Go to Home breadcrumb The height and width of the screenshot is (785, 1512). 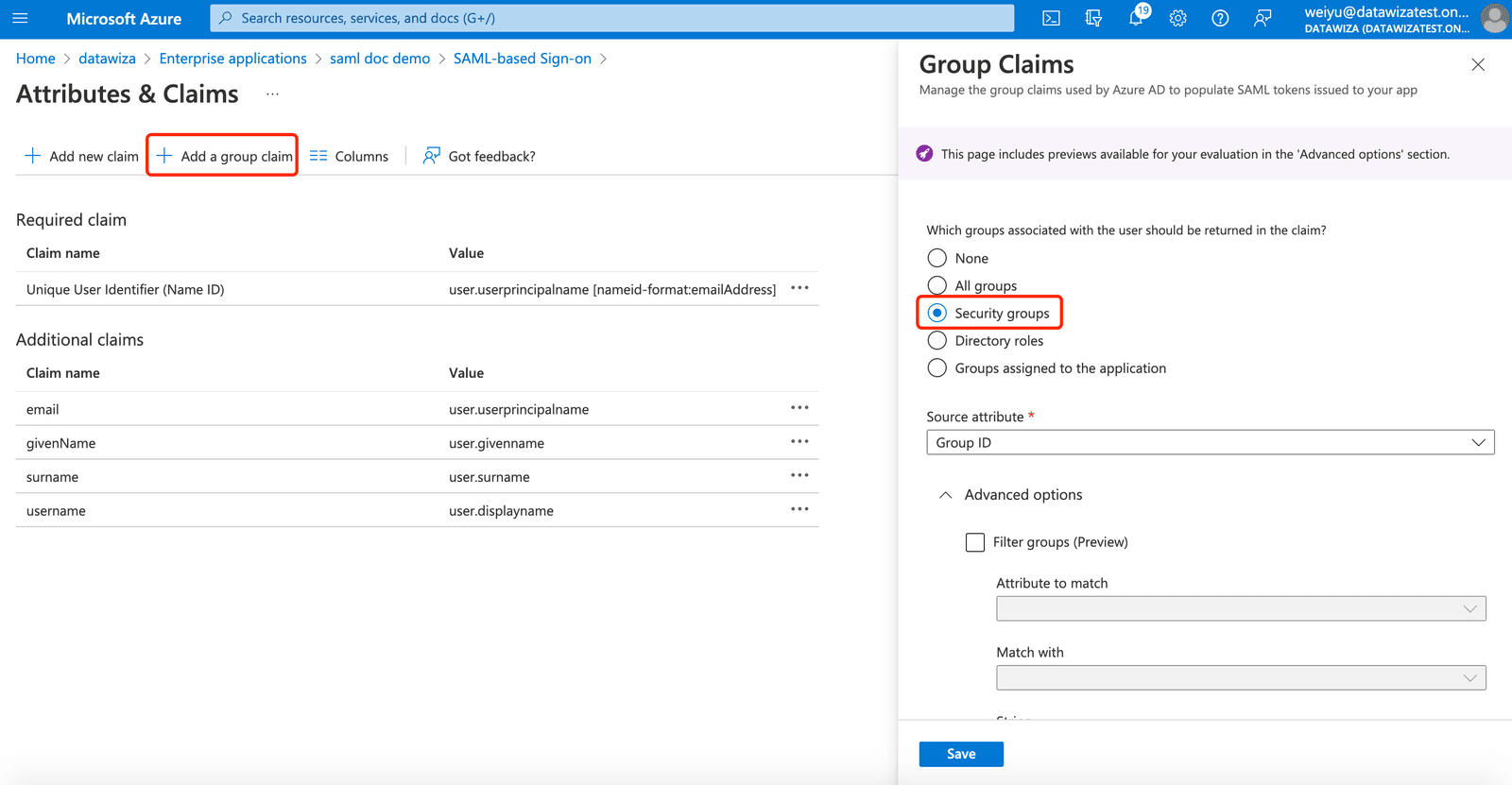tap(36, 59)
